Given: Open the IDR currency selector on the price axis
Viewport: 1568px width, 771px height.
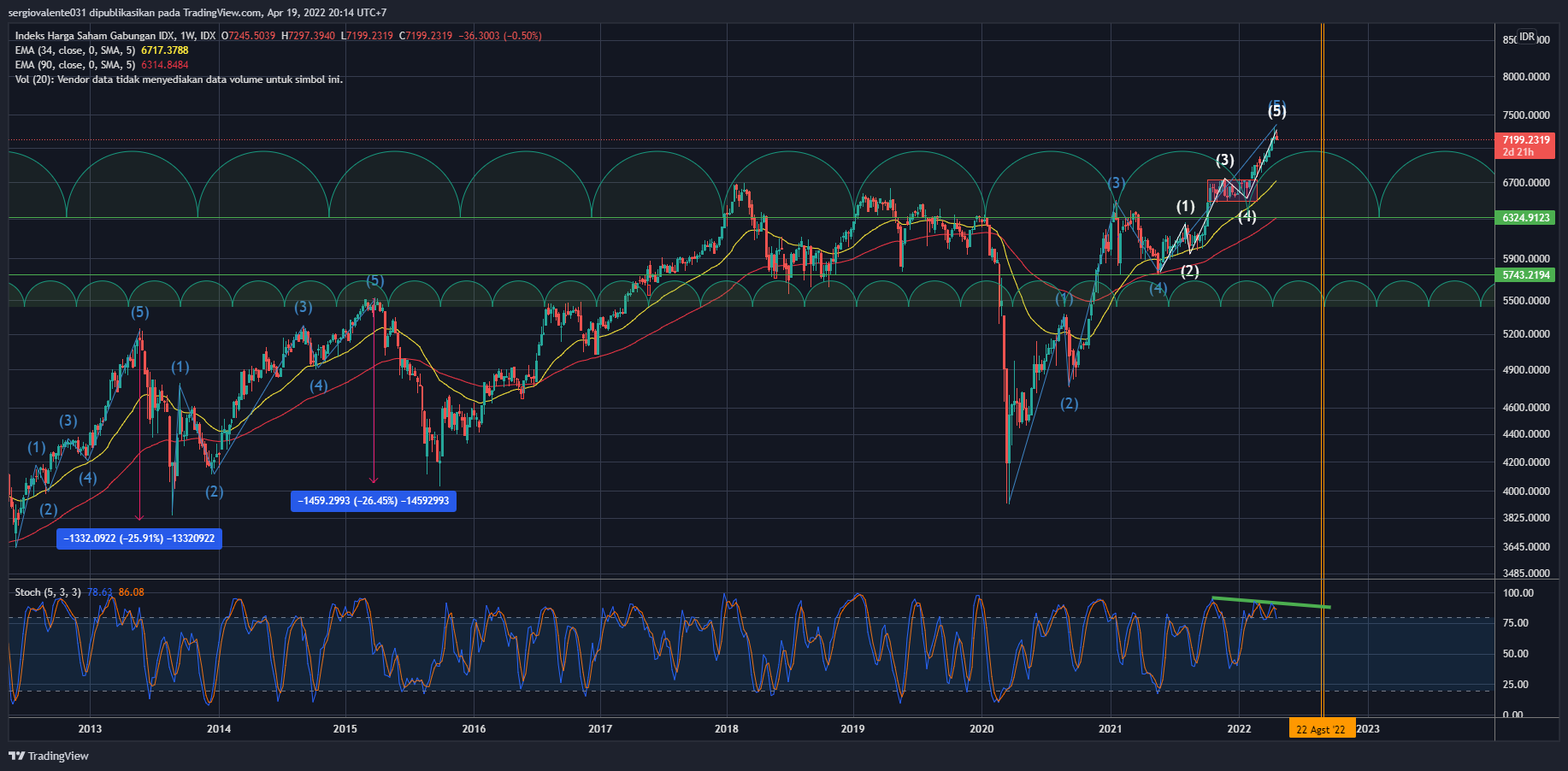Looking at the screenshot, I should pos(1527,38).
